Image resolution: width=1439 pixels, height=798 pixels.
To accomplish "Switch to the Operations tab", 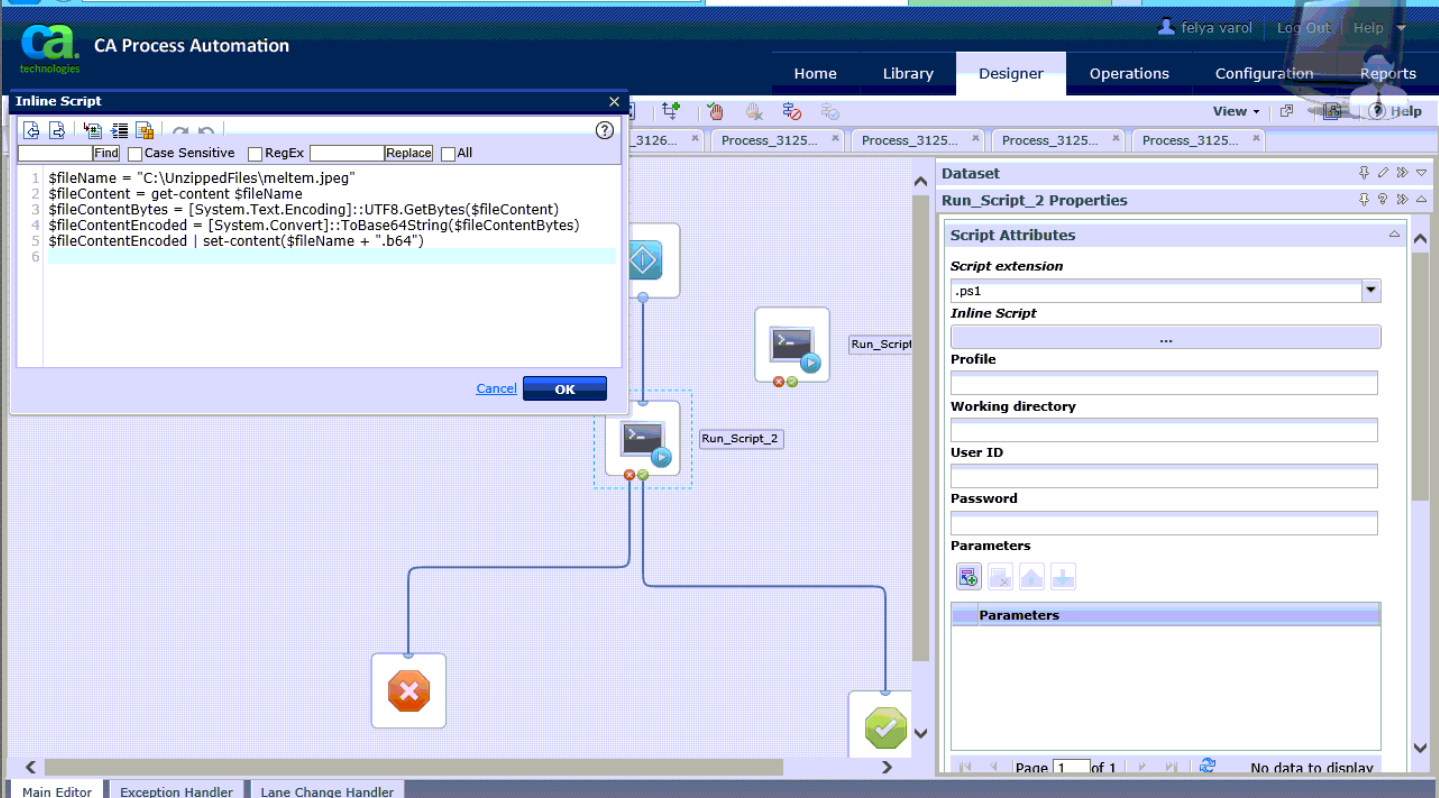I will pyautogui.click(x=1129, y=73).
